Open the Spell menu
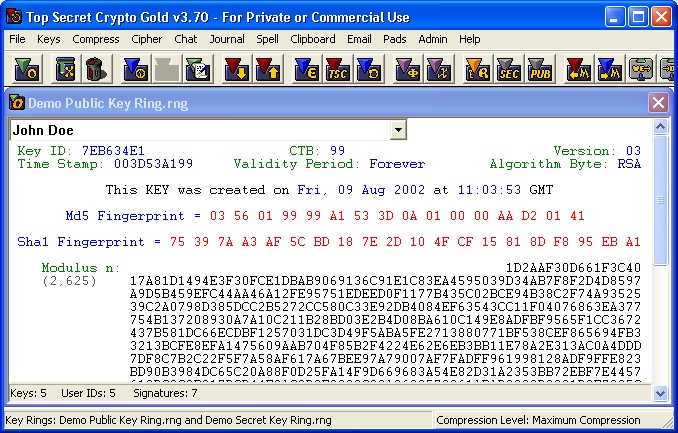Screen dimensions: 678x433 267,39
